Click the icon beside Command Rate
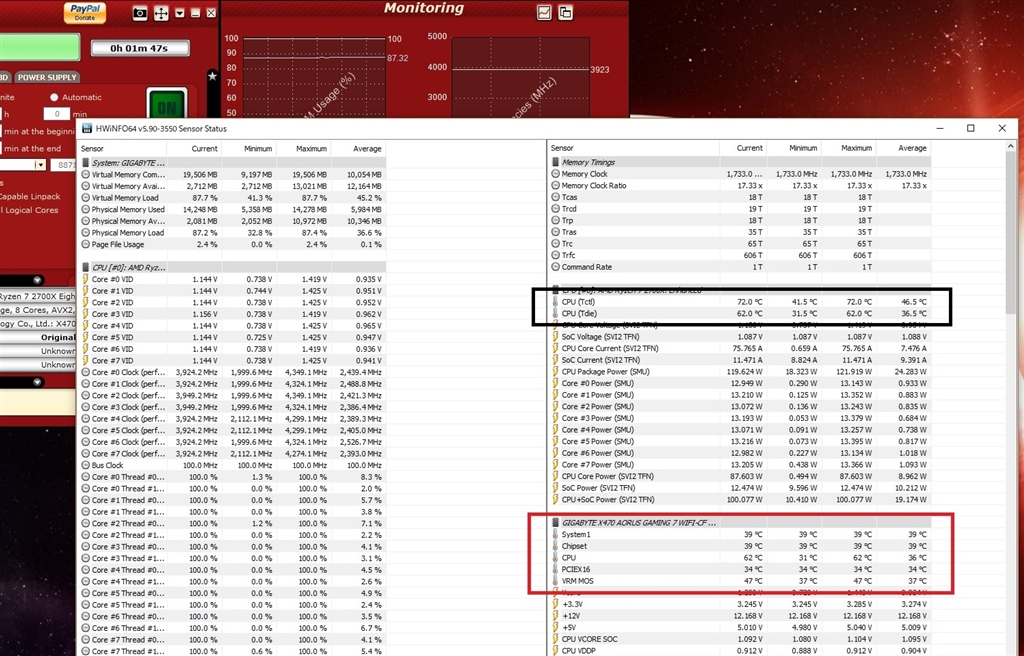The height and width of the screenshot is (656, 1024). coord(555,267)
